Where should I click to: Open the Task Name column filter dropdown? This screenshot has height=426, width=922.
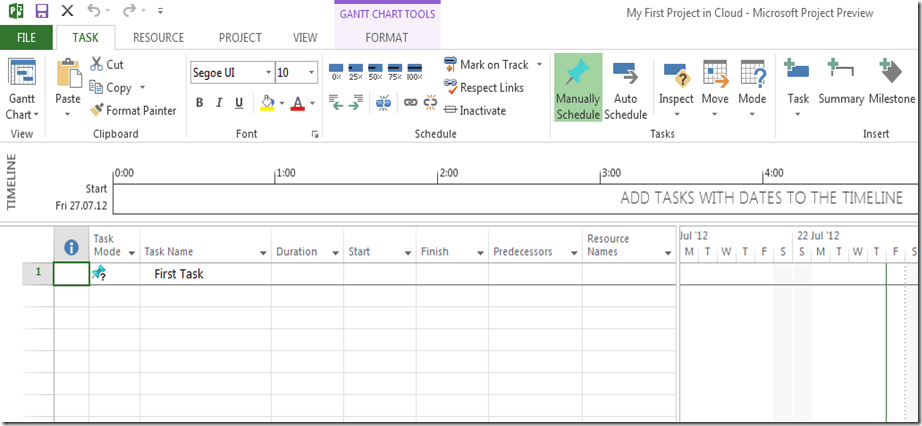pyautogui.click(x=262, y=253)
